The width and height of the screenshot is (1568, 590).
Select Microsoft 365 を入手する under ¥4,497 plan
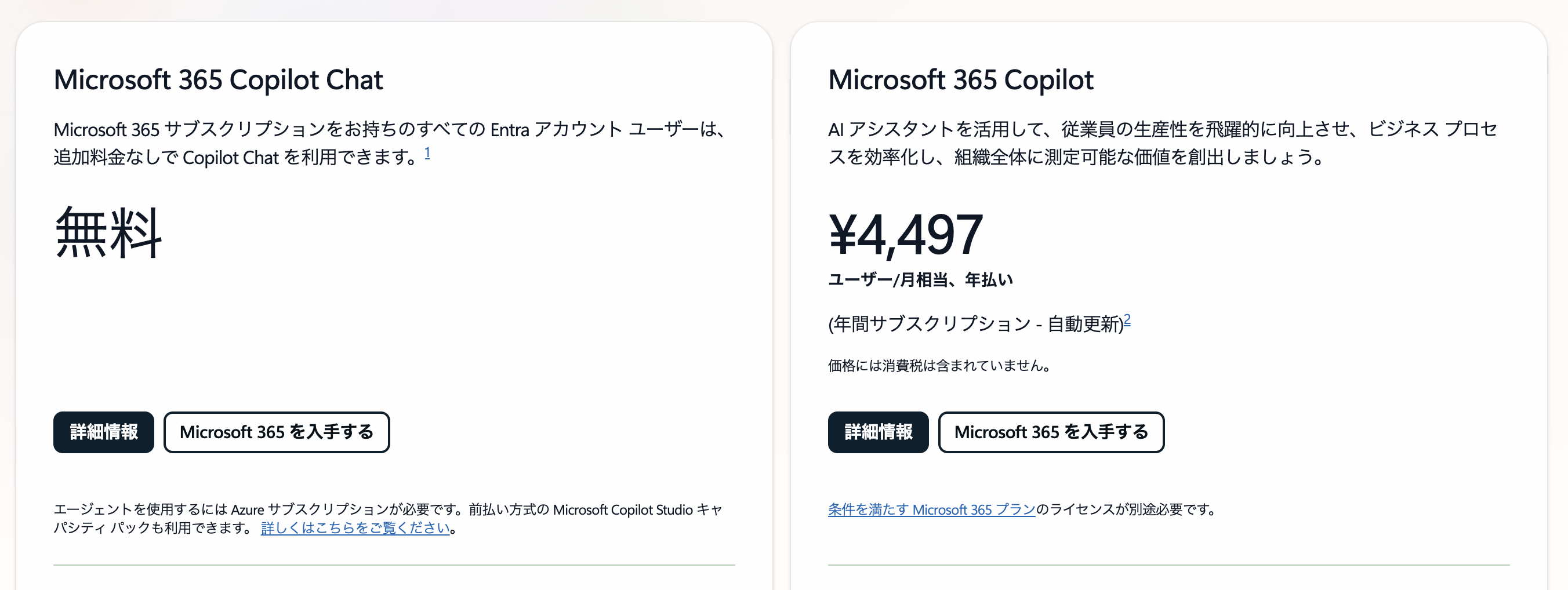[x=1051, y=432]
